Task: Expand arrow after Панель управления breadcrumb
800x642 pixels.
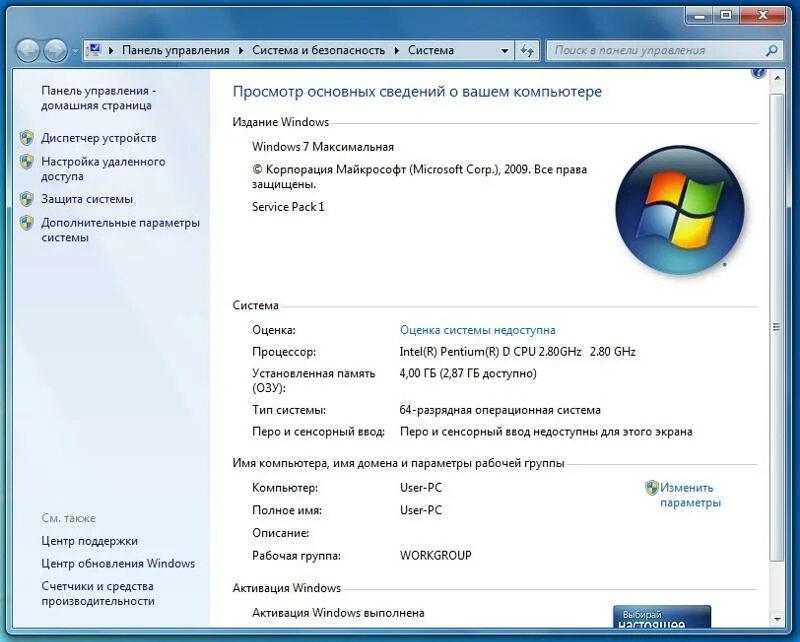Action: click(241, 51)
